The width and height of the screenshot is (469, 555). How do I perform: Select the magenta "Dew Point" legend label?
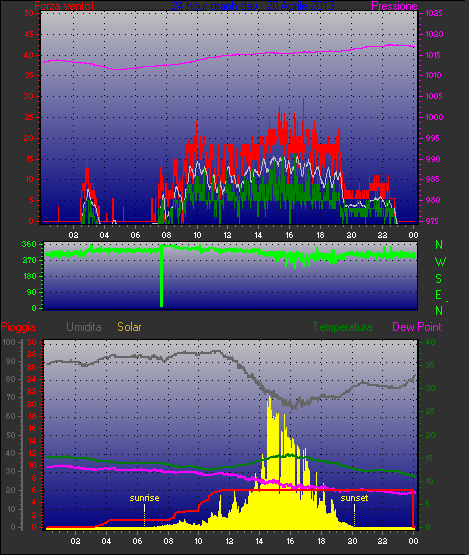coord(417,327)
